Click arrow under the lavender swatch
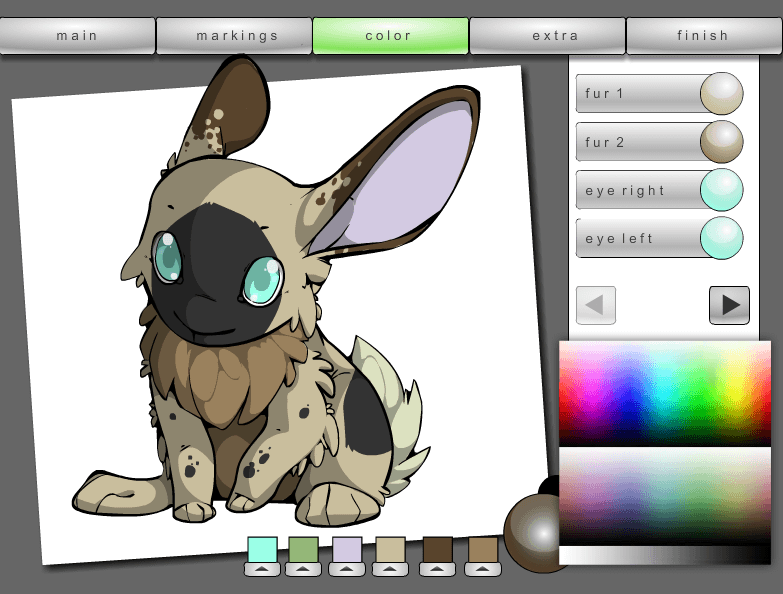The height and width of the screenshot is (594, 783). pos(347,569)
